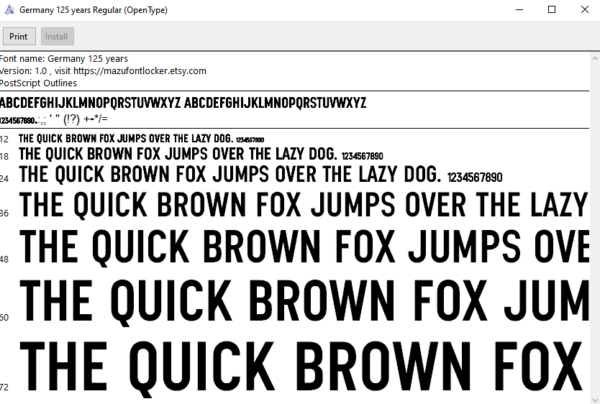Click the 24 point sample sentence

pyautogui.click(x=261, y=175)
